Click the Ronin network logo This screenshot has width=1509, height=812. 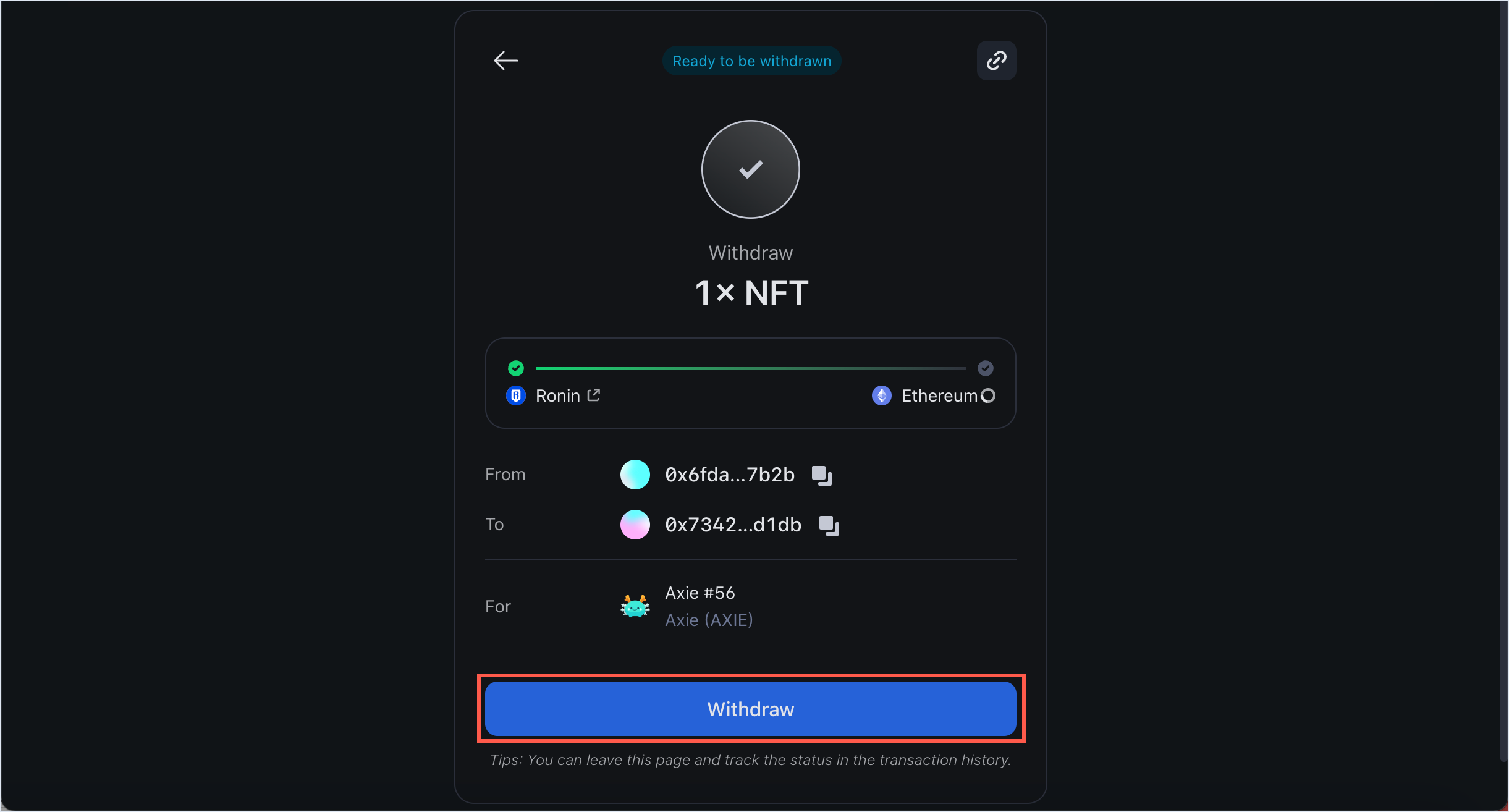point(515,395)
